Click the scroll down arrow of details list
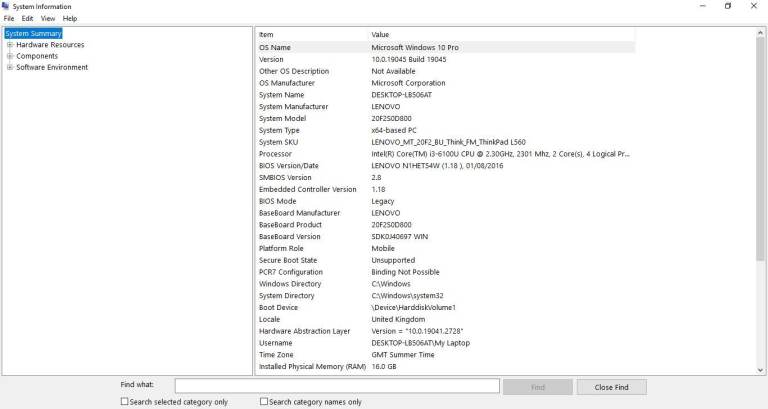 pyautogui.click(x=761, y=370)
